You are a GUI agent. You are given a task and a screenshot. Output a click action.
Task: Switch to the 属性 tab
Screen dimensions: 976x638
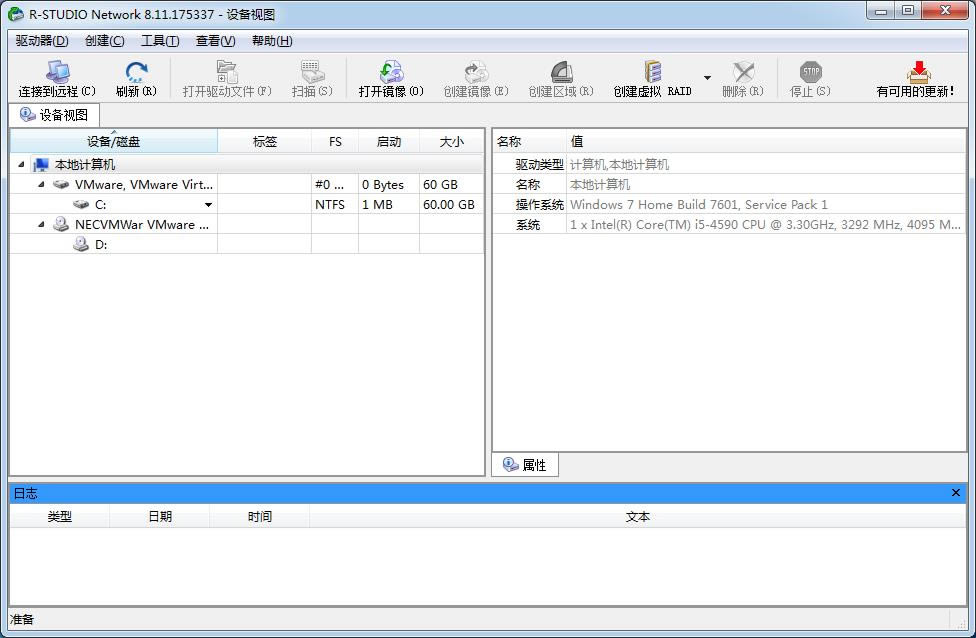(x=525, y=465)
